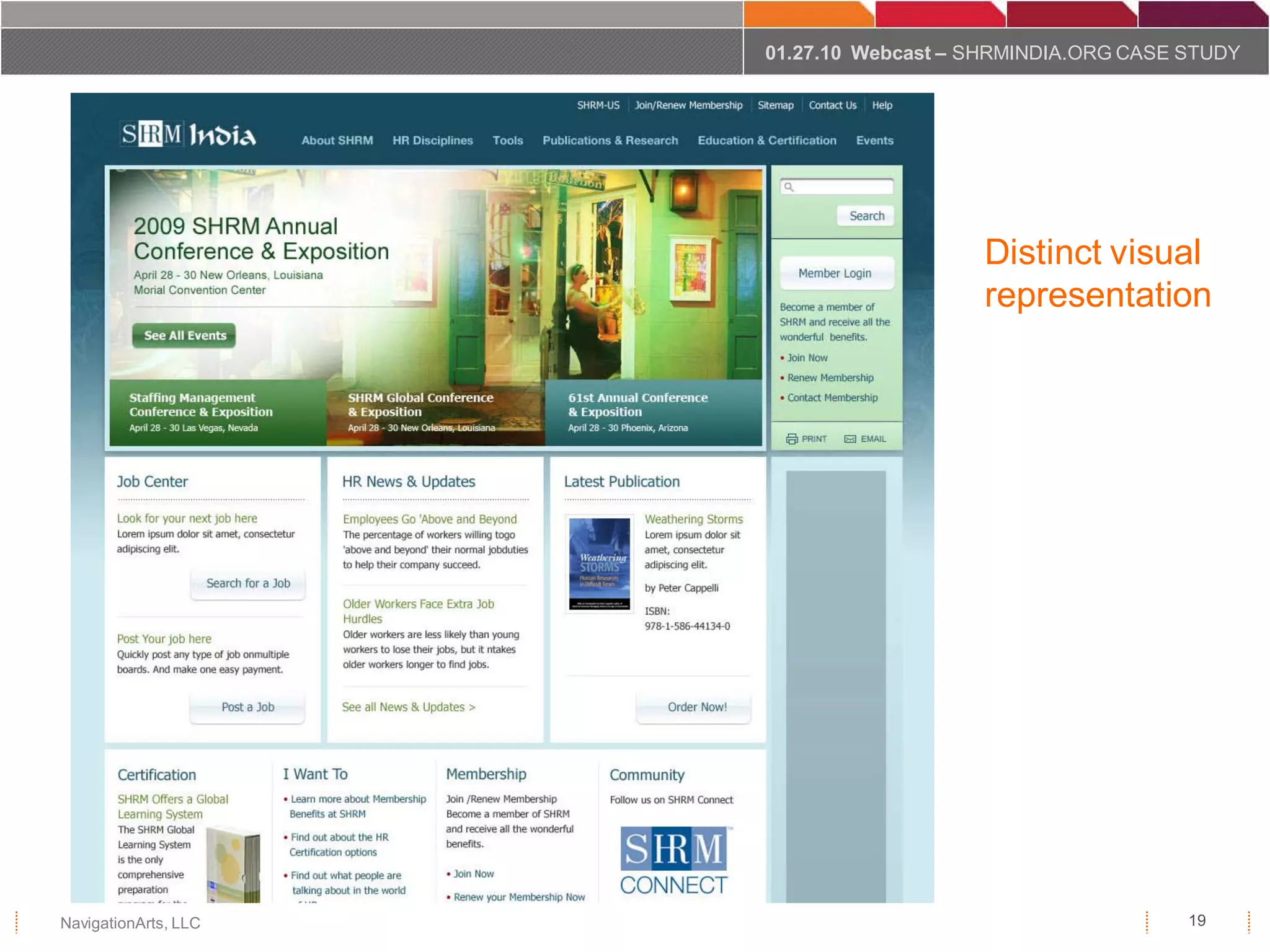Screen dimensions: 1270x952
Task: Click 'Follow us on SHRM Connect' text
Action: 671,800
